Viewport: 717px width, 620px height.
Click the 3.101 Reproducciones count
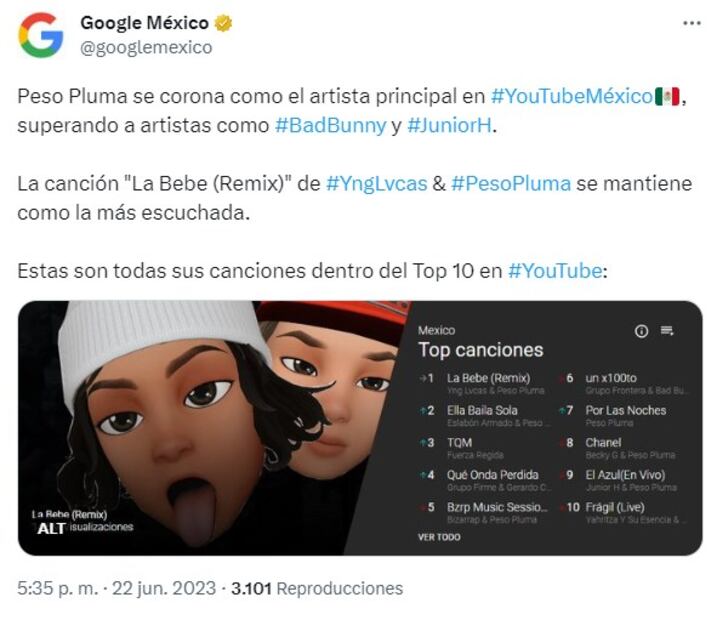coord(317,588)
